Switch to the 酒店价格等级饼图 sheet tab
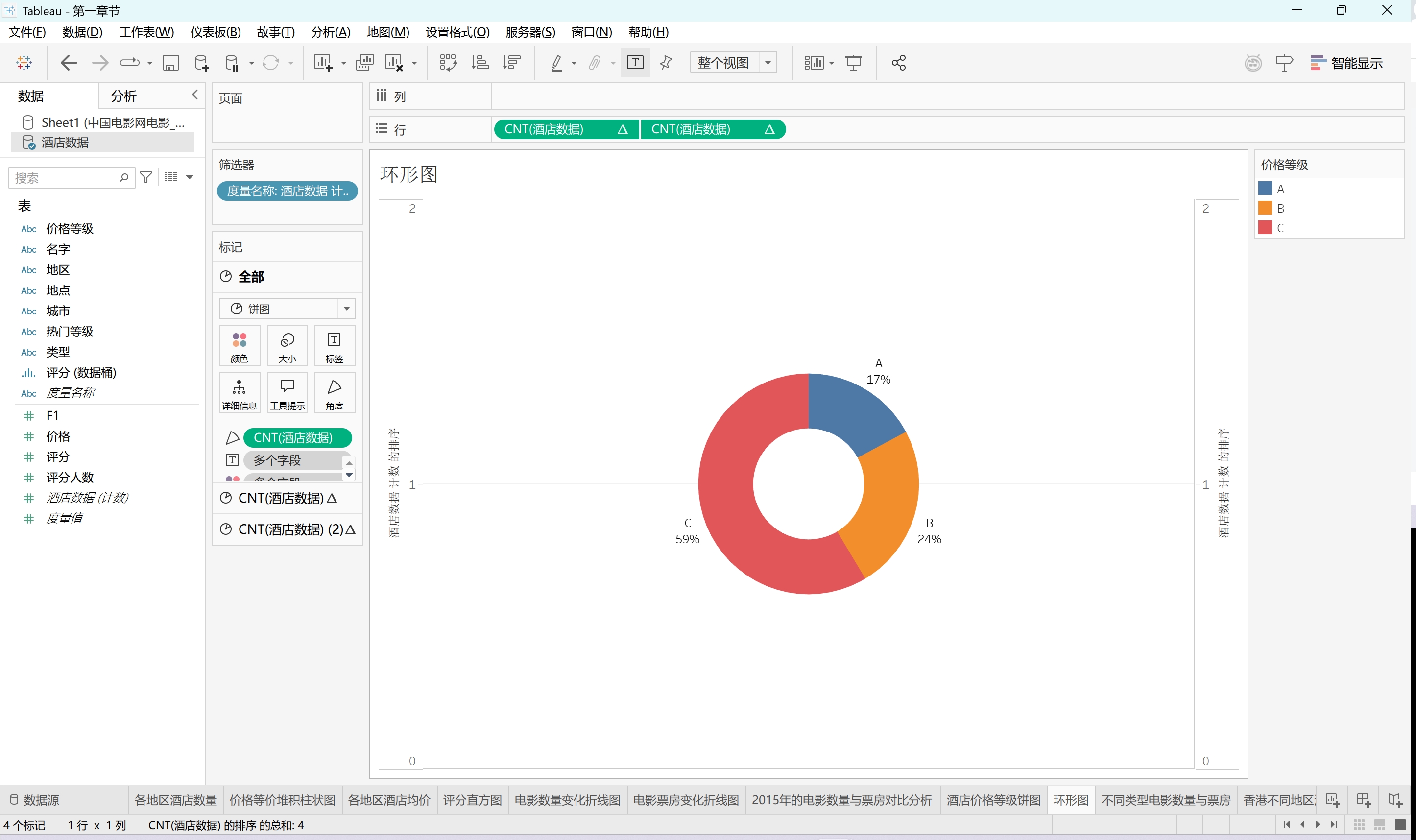 click(x=993, y=800)
